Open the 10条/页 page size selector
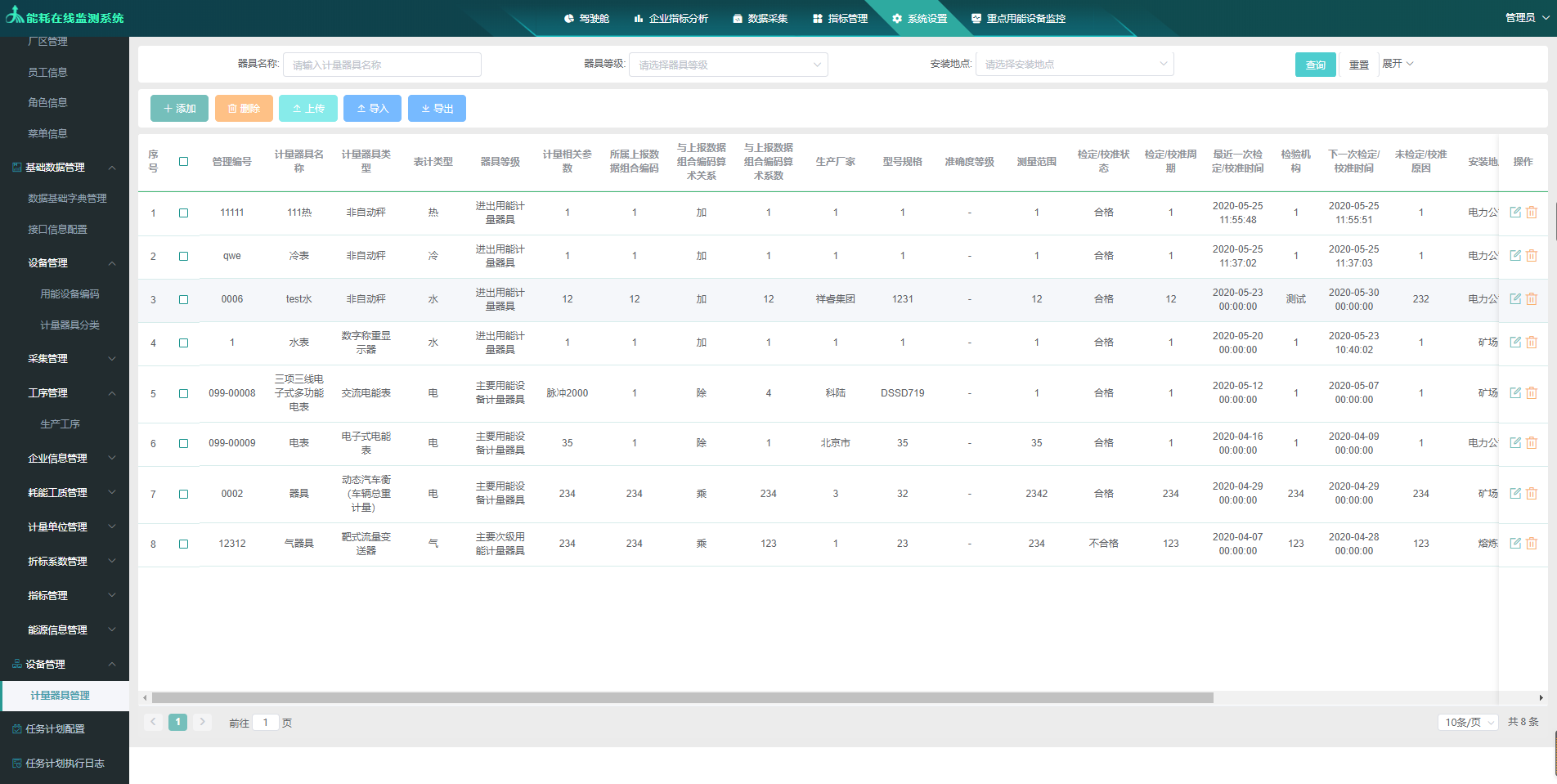Viewport: 1557px width, 784px height. pos(1468,723)
